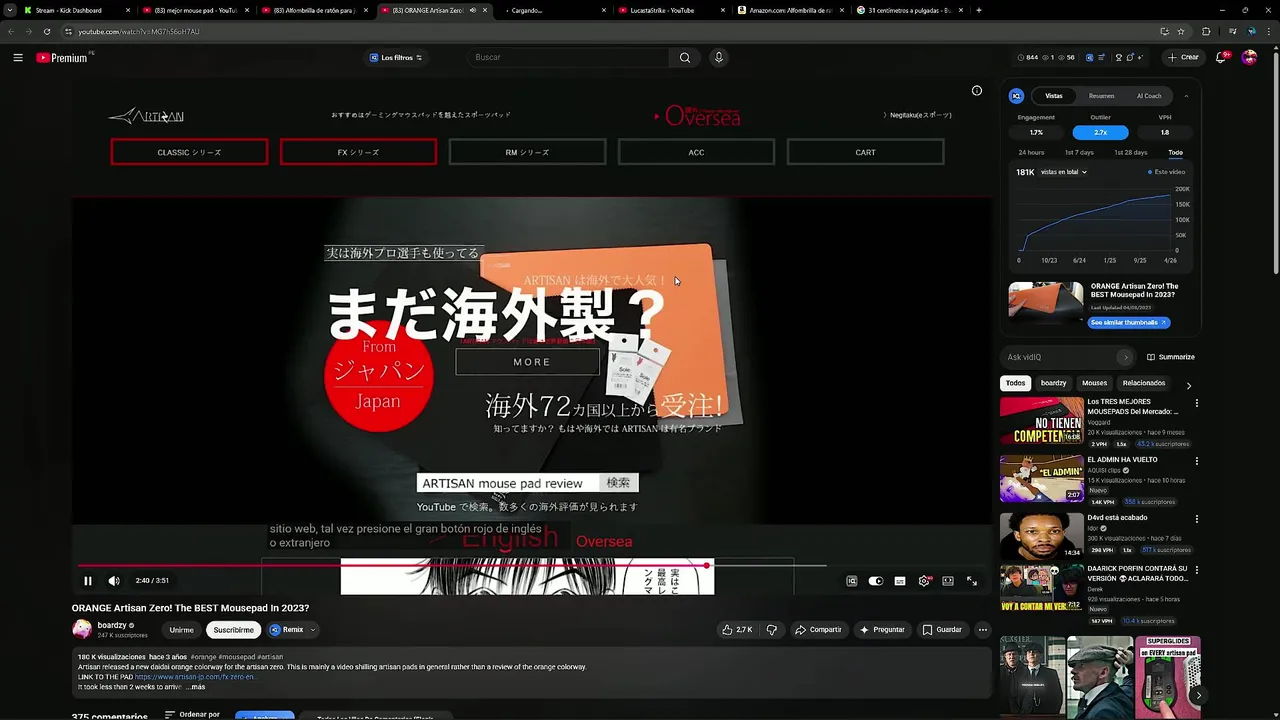Open options for DAARICK PORFIN CONTARÁ video

[x=1197, y=570]
